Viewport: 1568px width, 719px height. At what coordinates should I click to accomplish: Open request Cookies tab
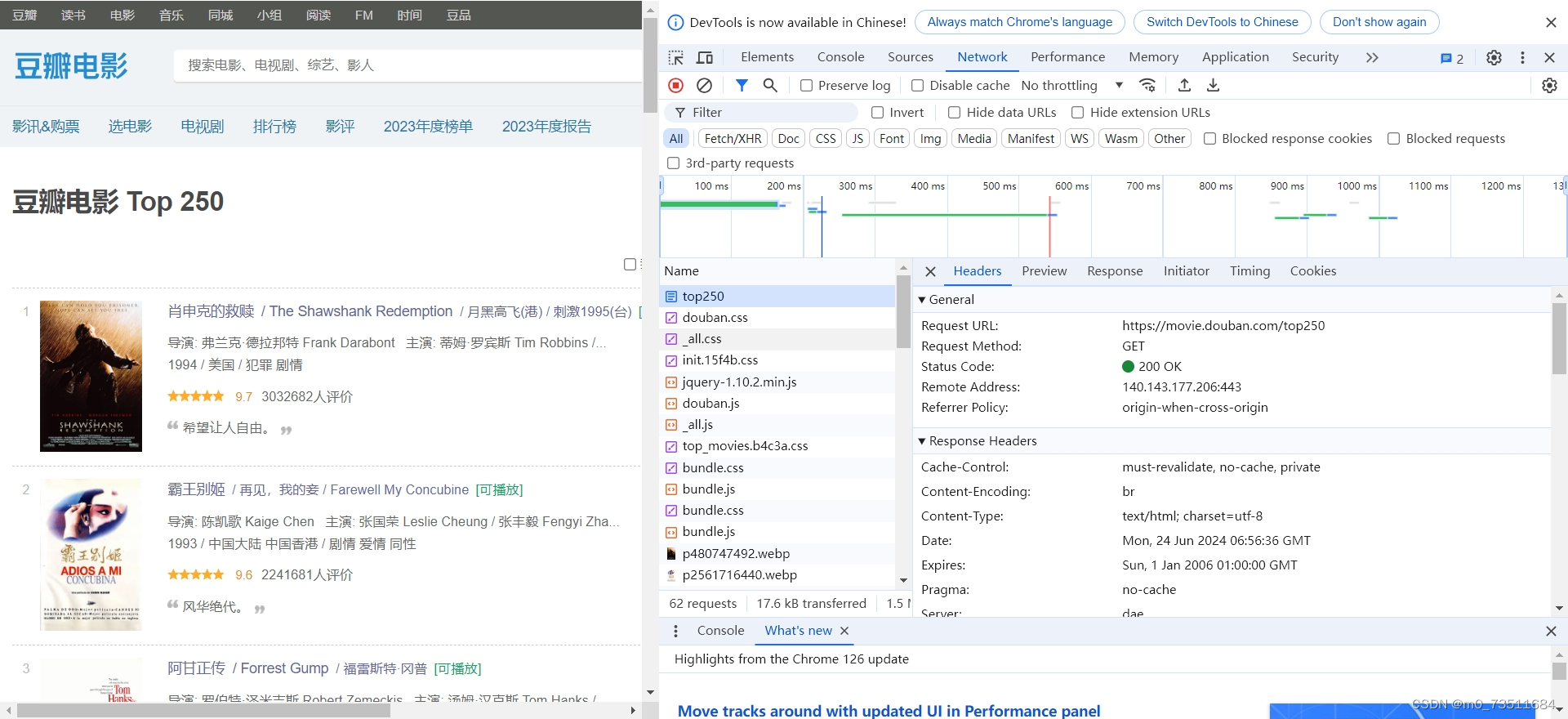(x=1312, y=271)
